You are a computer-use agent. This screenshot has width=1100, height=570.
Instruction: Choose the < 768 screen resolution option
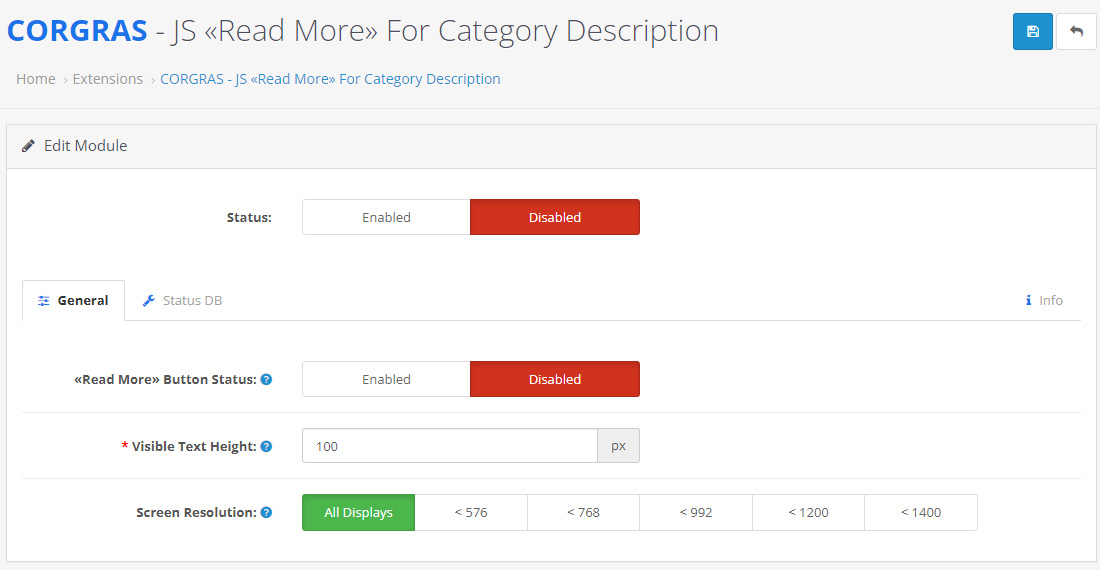tap(584, 513)
